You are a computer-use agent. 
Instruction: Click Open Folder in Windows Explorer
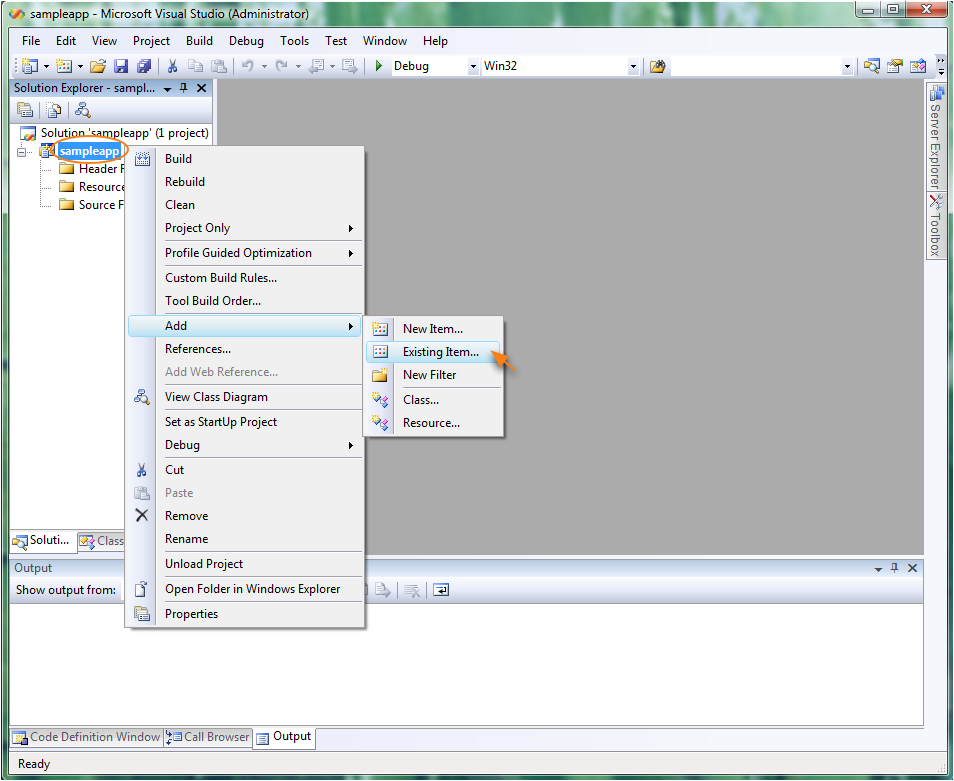point(245,589)
